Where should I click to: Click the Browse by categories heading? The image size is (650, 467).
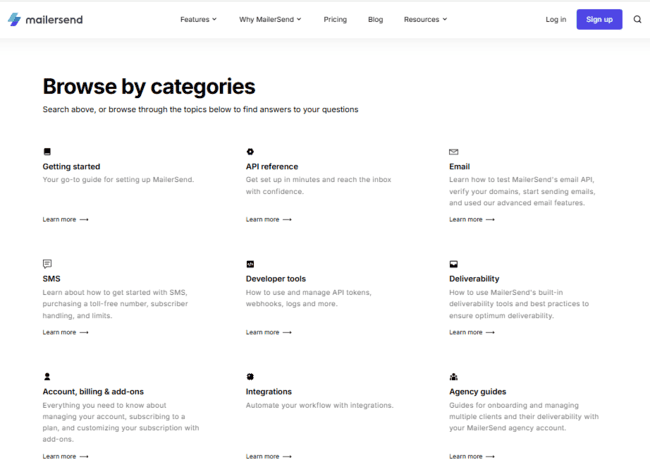pos(149,87)
